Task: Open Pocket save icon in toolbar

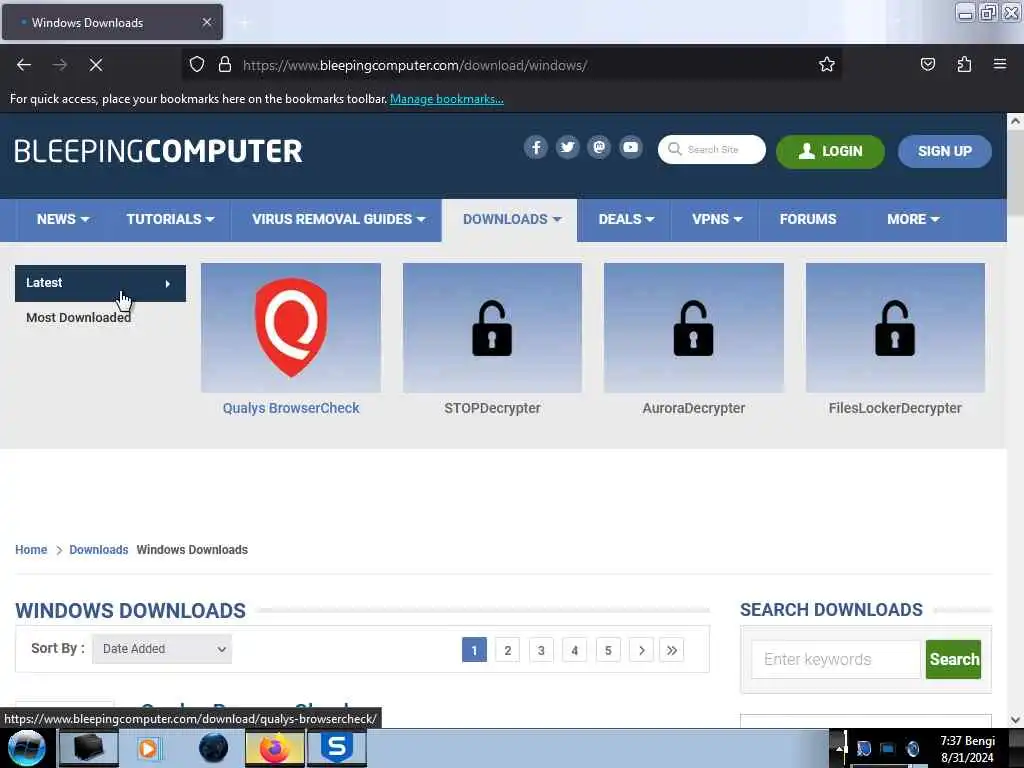Action: point(927,65)
